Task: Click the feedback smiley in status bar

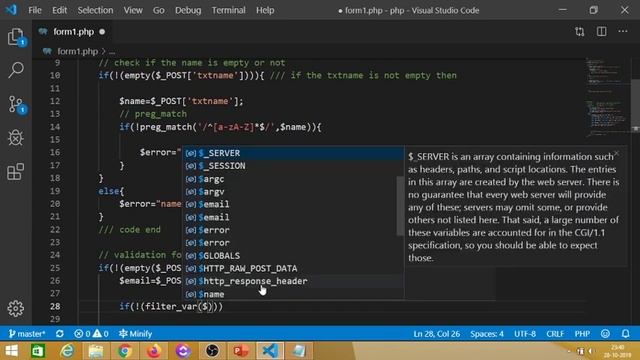Action: tap(605, 333)
